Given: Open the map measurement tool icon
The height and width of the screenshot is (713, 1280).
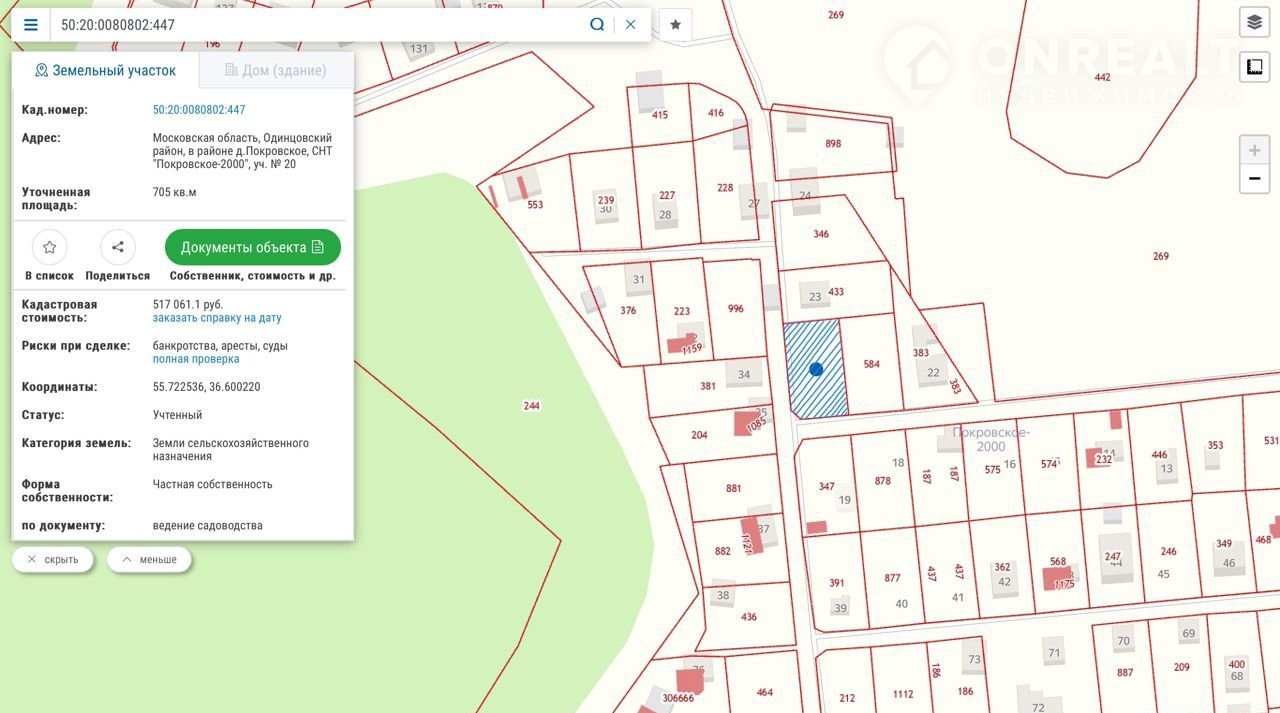Looking at the screenshot, I should click(x=1254, y=67).
